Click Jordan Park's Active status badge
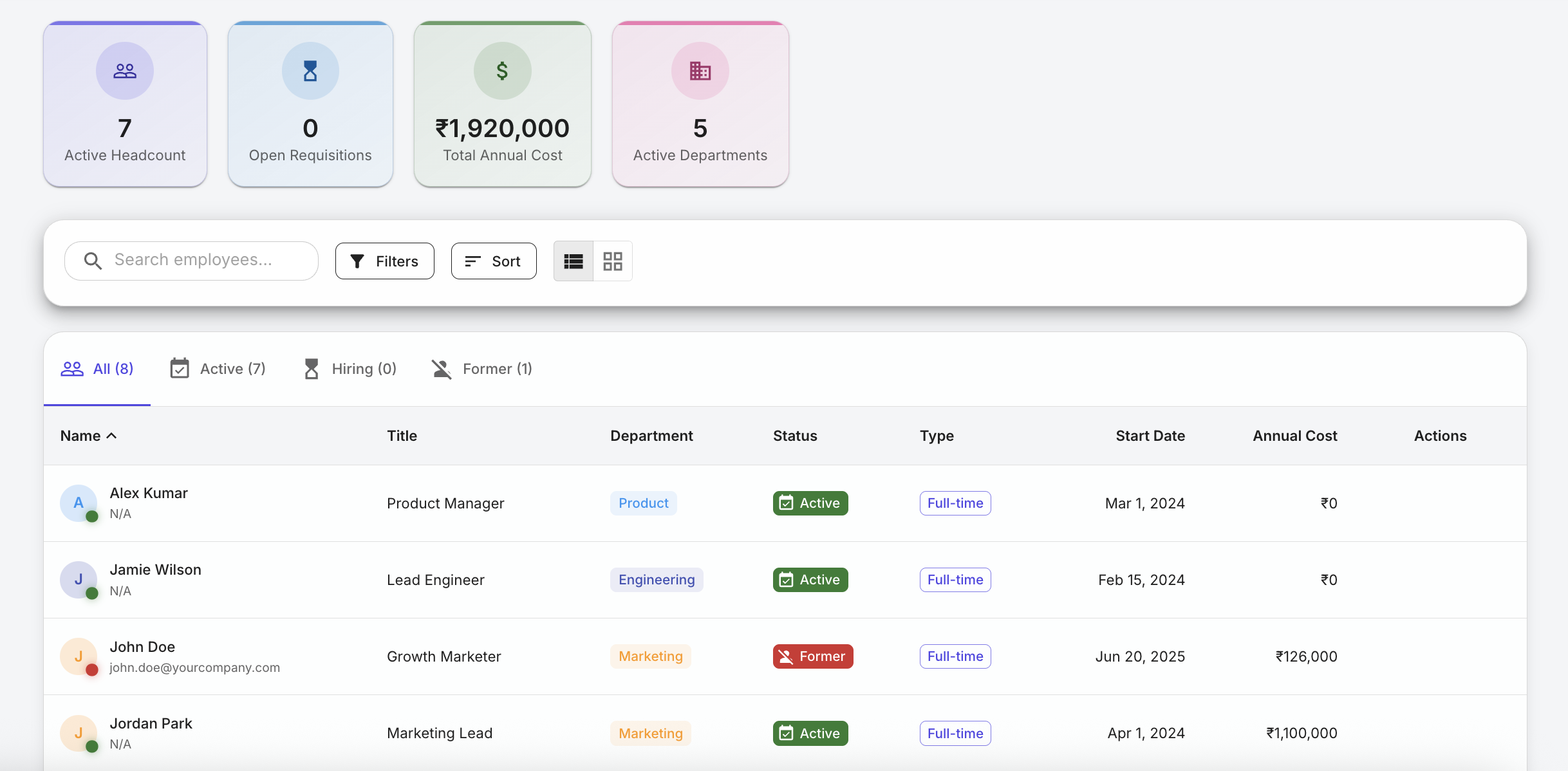The height and width of the screenshot is (771, 1568). click(810, 733)
